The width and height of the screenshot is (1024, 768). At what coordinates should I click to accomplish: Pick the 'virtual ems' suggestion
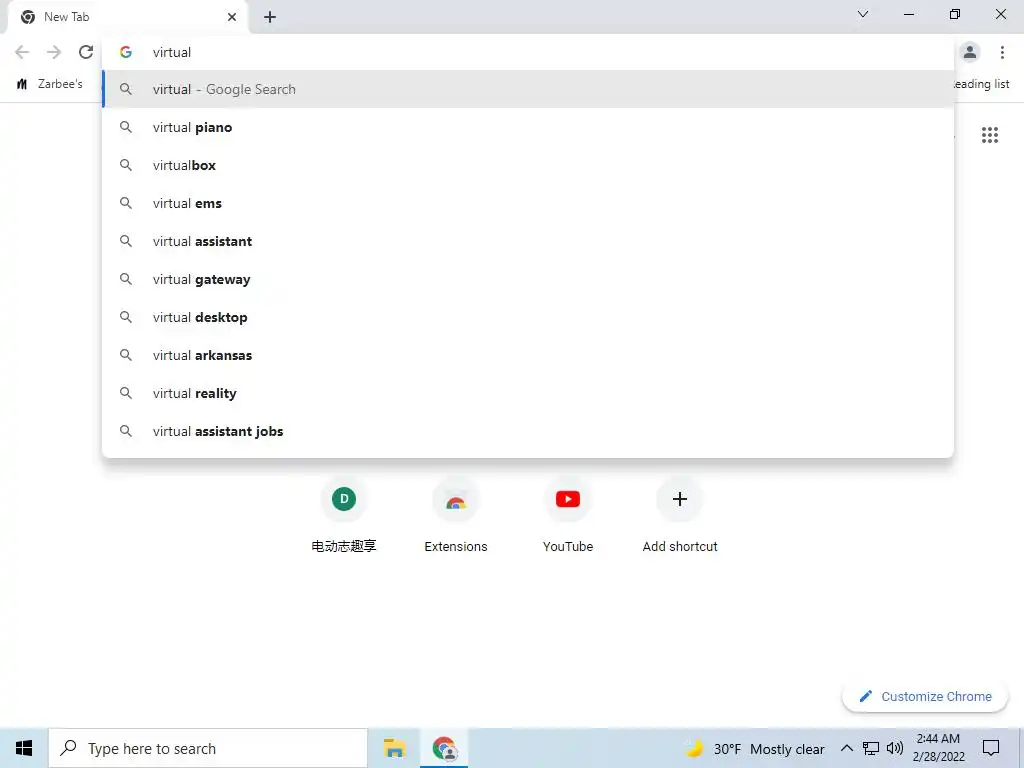pos(528,203)
